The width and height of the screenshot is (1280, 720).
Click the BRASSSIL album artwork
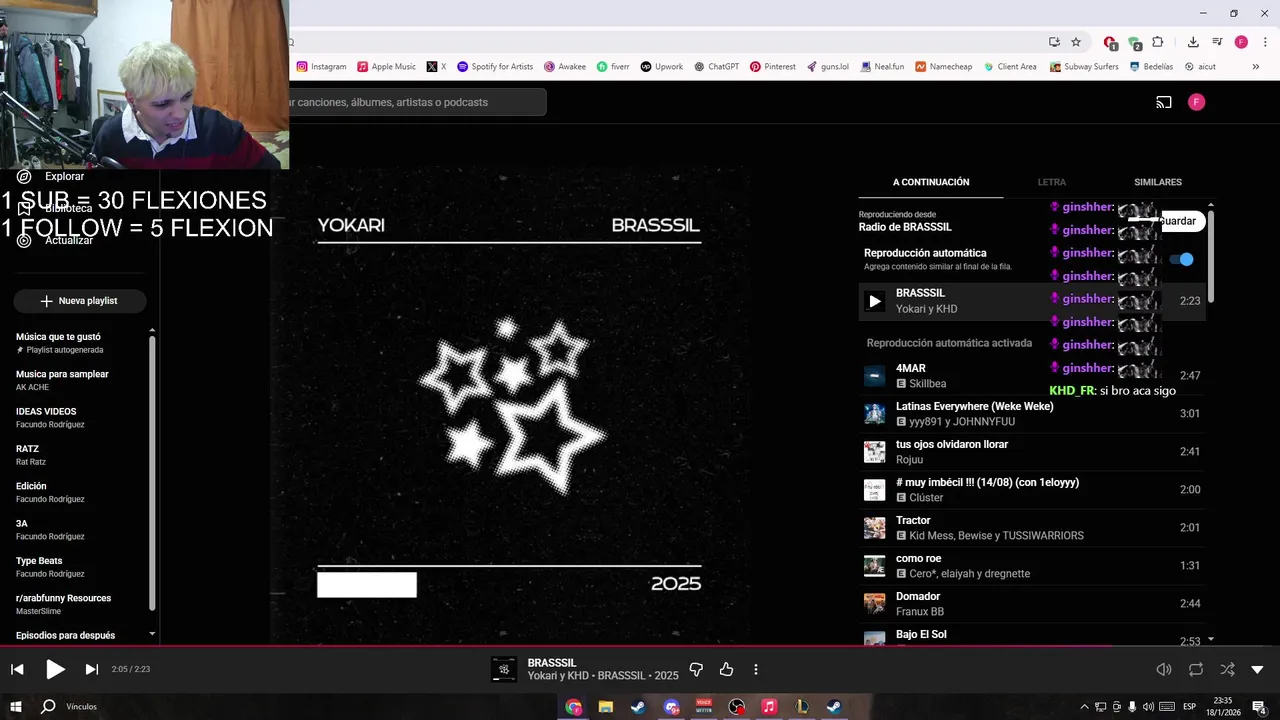509,405
